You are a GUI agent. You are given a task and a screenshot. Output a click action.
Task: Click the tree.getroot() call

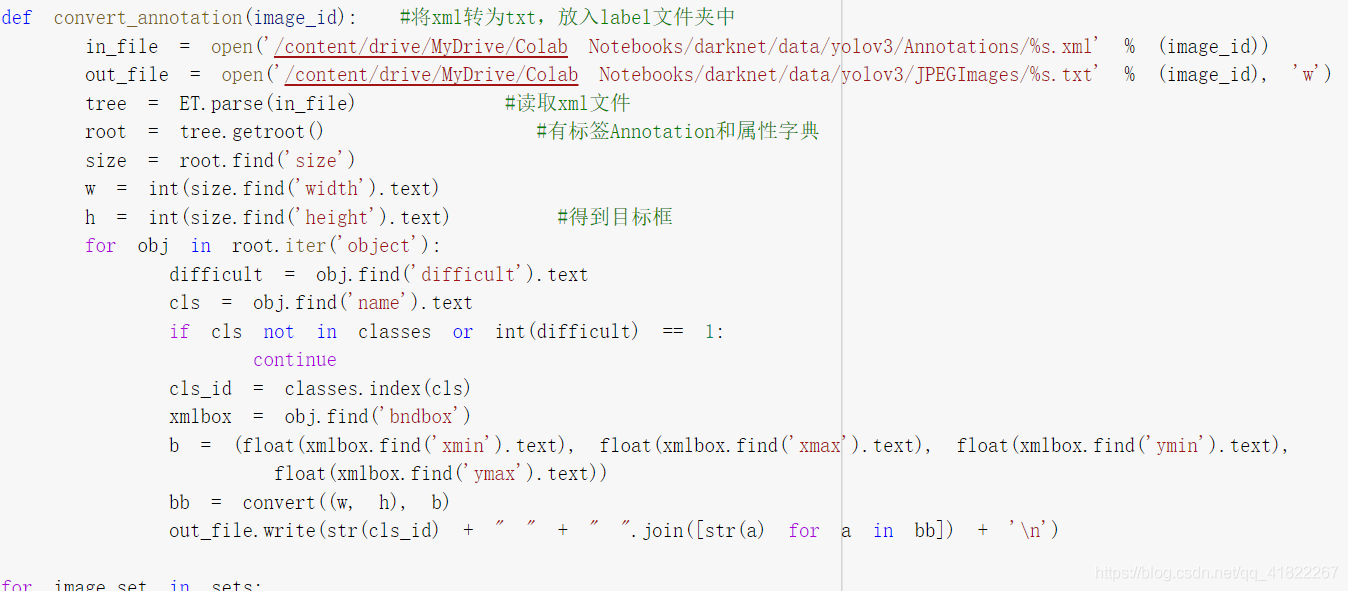point(252,131)
